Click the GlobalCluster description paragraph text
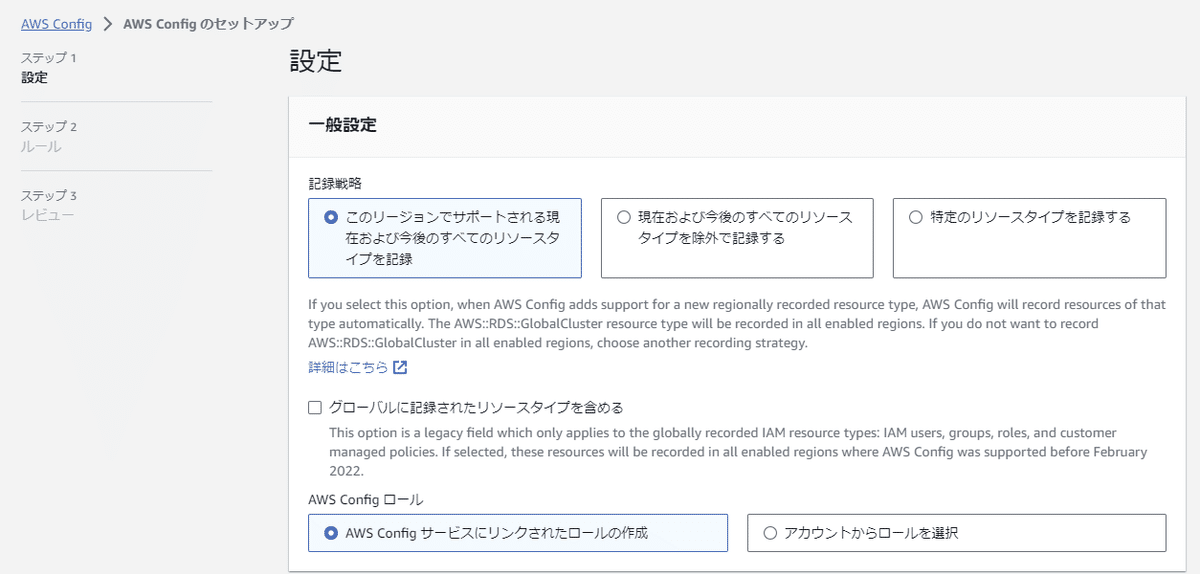The width and height of the screenshot is (1200, 574). coord(737,323)
